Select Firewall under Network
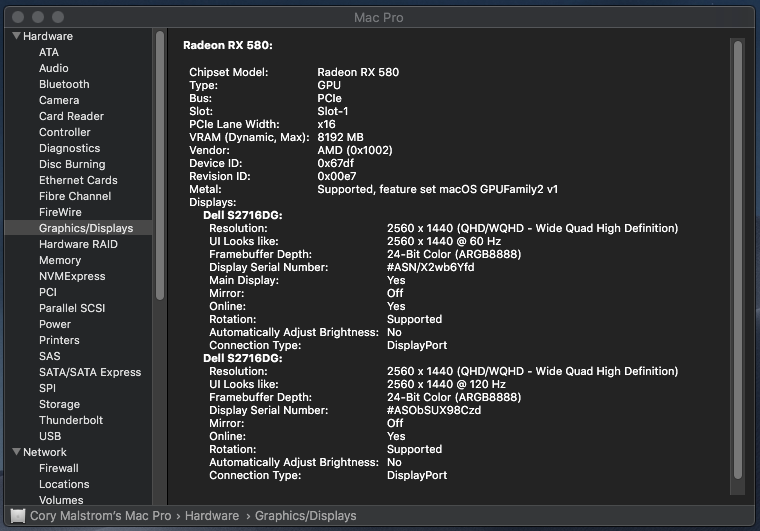This screenshot has height=531, width=760. (x=59, y=468)
